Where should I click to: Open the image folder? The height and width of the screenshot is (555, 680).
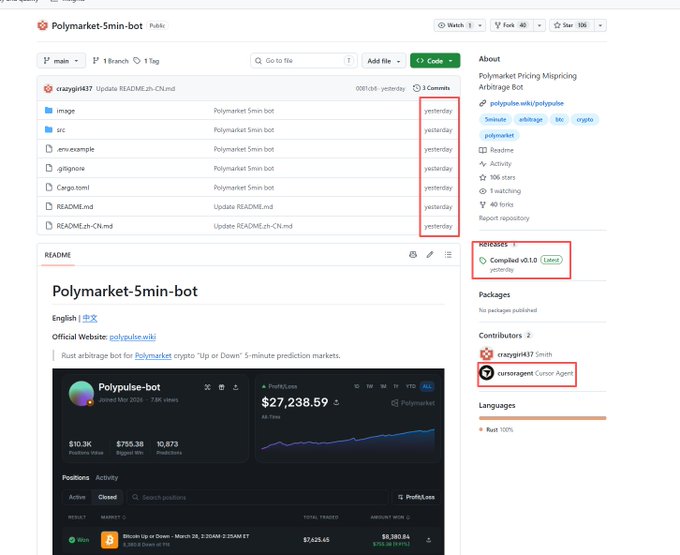[65, 111]
